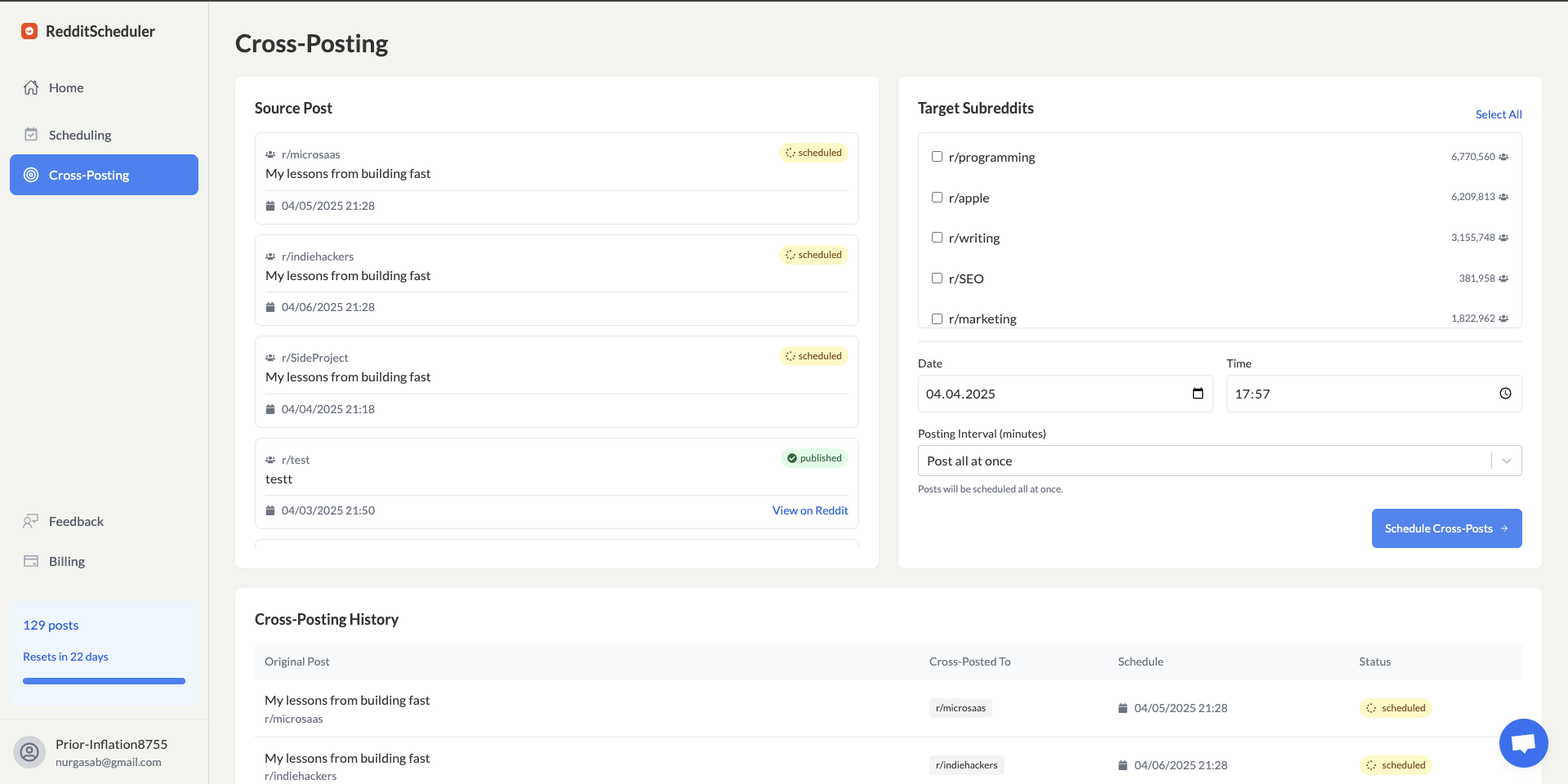Click the Home house icon
Screen dimensions: 1568x784
tap(31, 87)
